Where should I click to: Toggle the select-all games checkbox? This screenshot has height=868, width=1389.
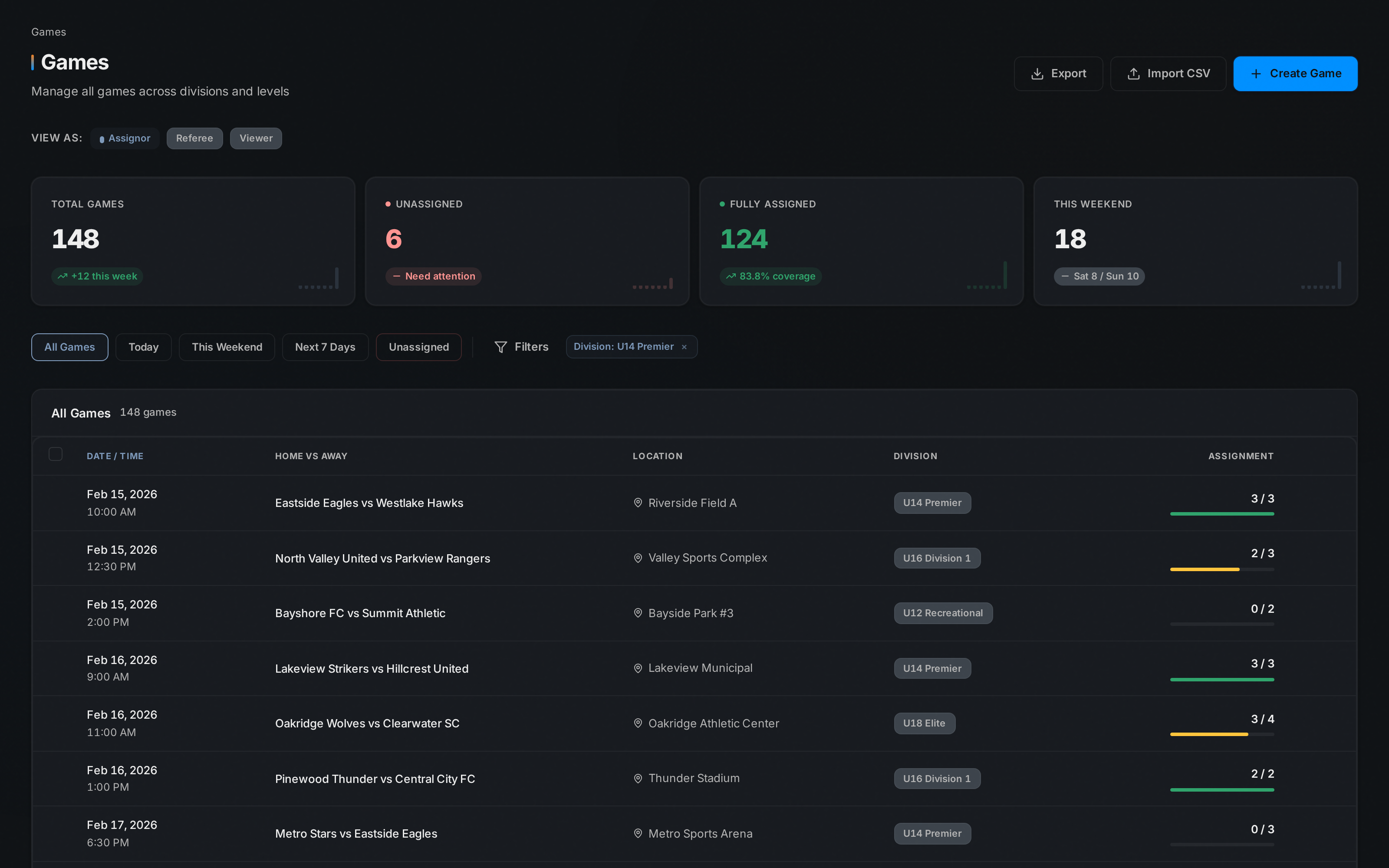56,454
